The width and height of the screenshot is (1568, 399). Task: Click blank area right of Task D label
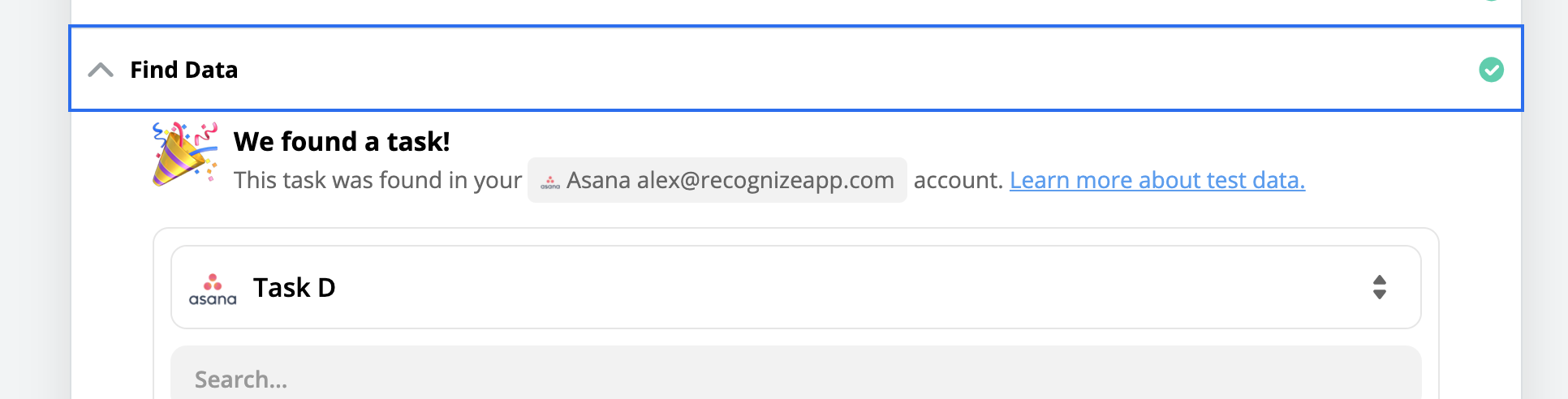[812, 287]
